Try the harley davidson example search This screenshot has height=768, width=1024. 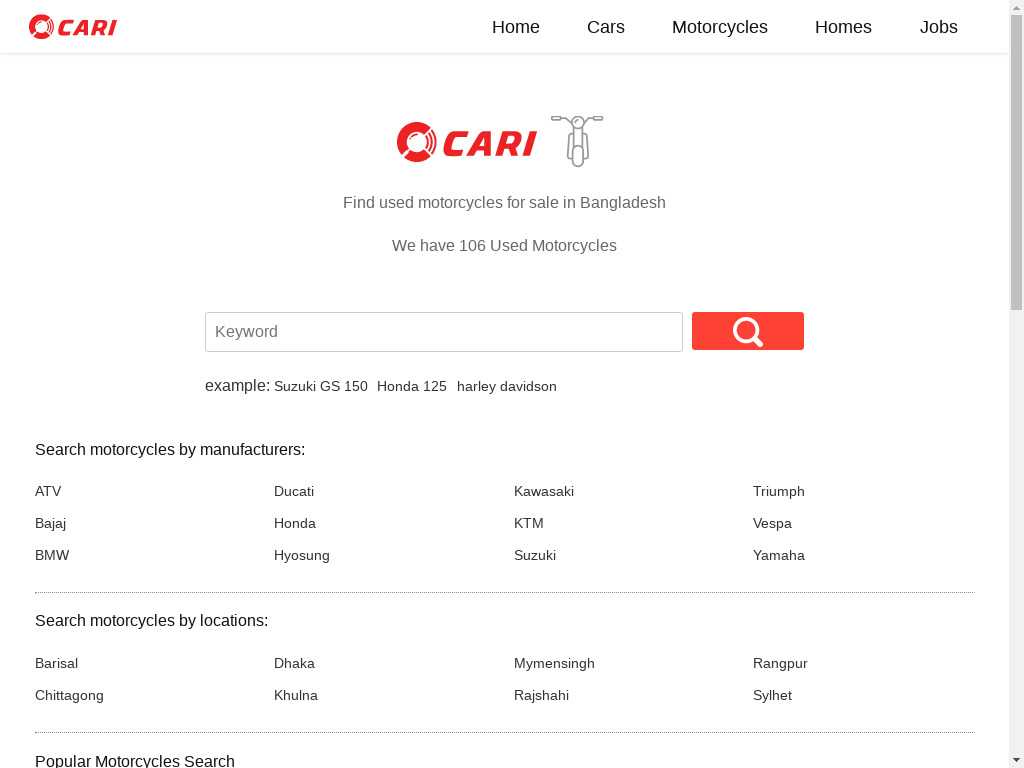click(507, 387)
